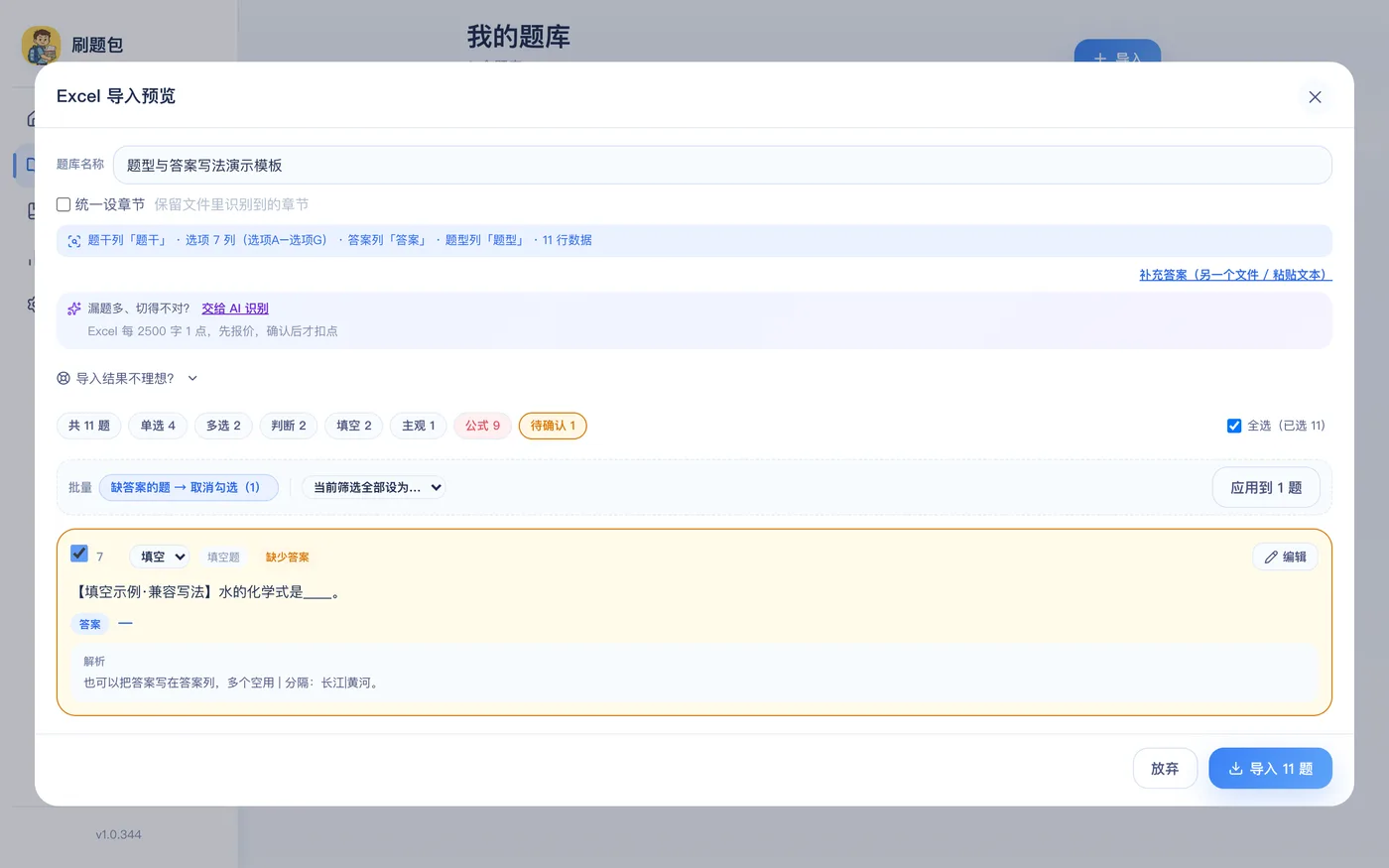Image resolution: width=1389 pixels, height=868 pixels.
Task: Click the 11 行数据 text
Action: [568, 240]
